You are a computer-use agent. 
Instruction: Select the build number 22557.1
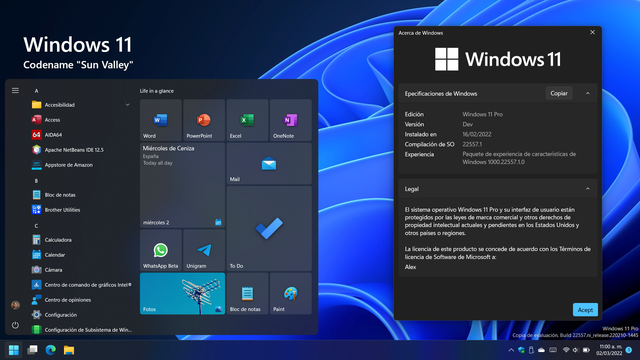pos(472,144)
